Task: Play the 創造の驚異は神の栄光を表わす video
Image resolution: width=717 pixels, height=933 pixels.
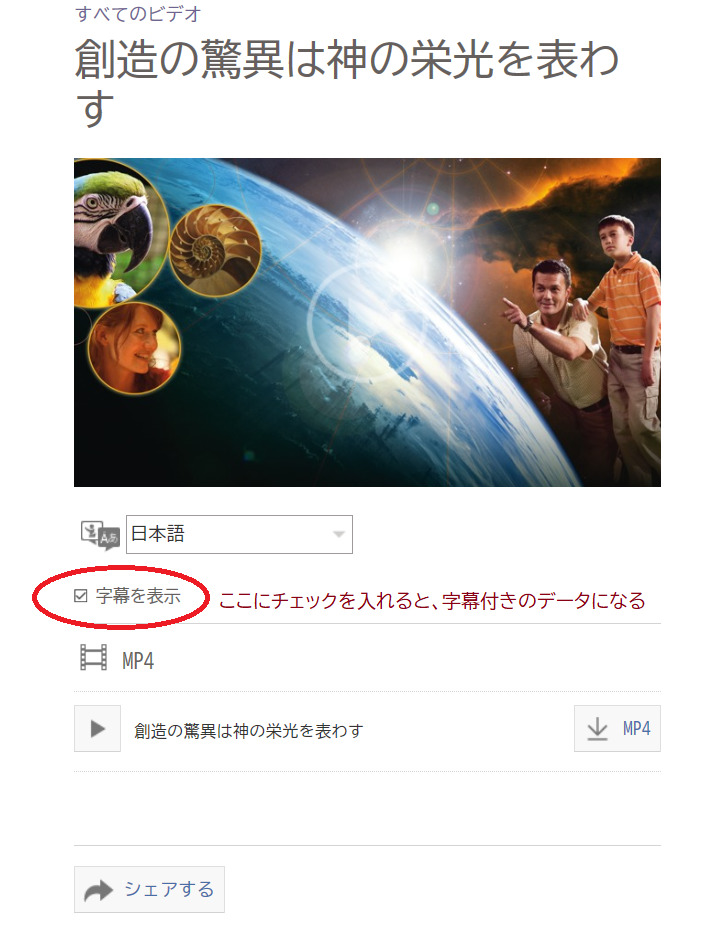Action: coord(98,728)
